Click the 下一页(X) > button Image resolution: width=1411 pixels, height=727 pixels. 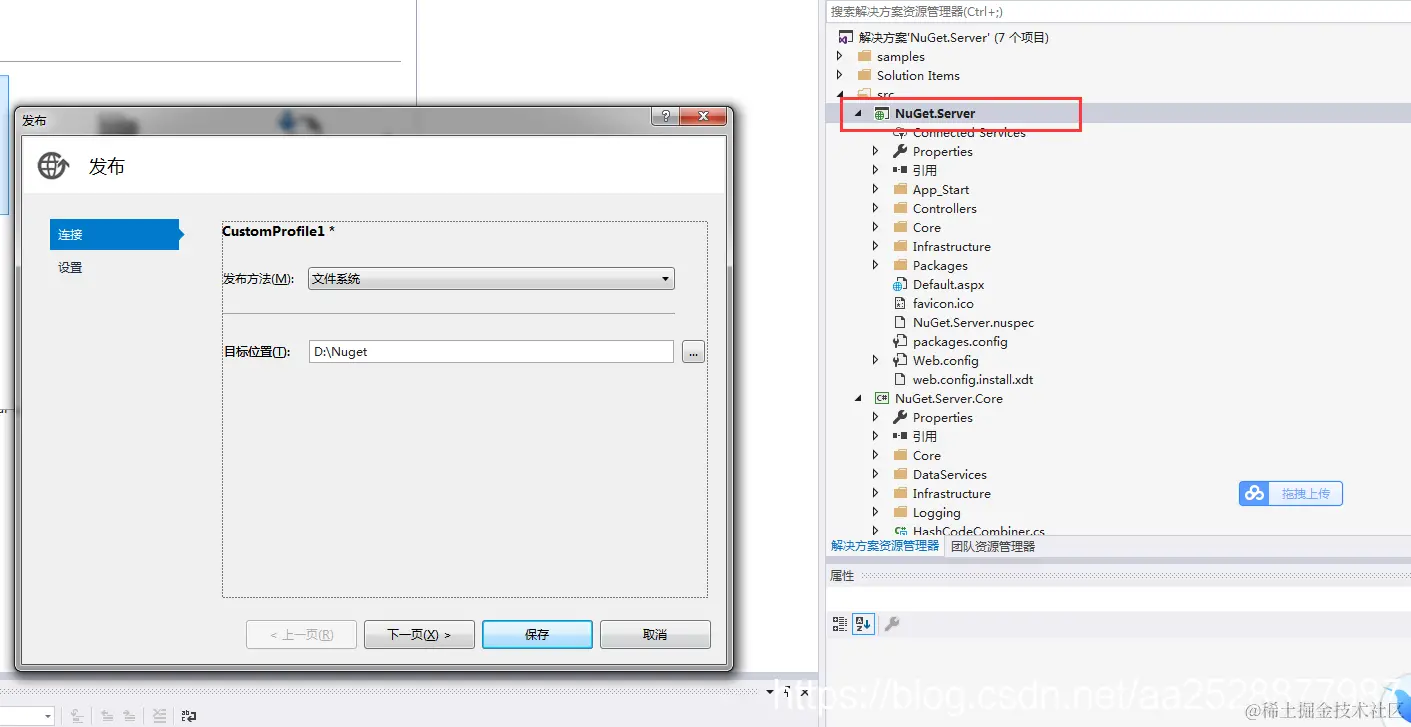point(419,634)
